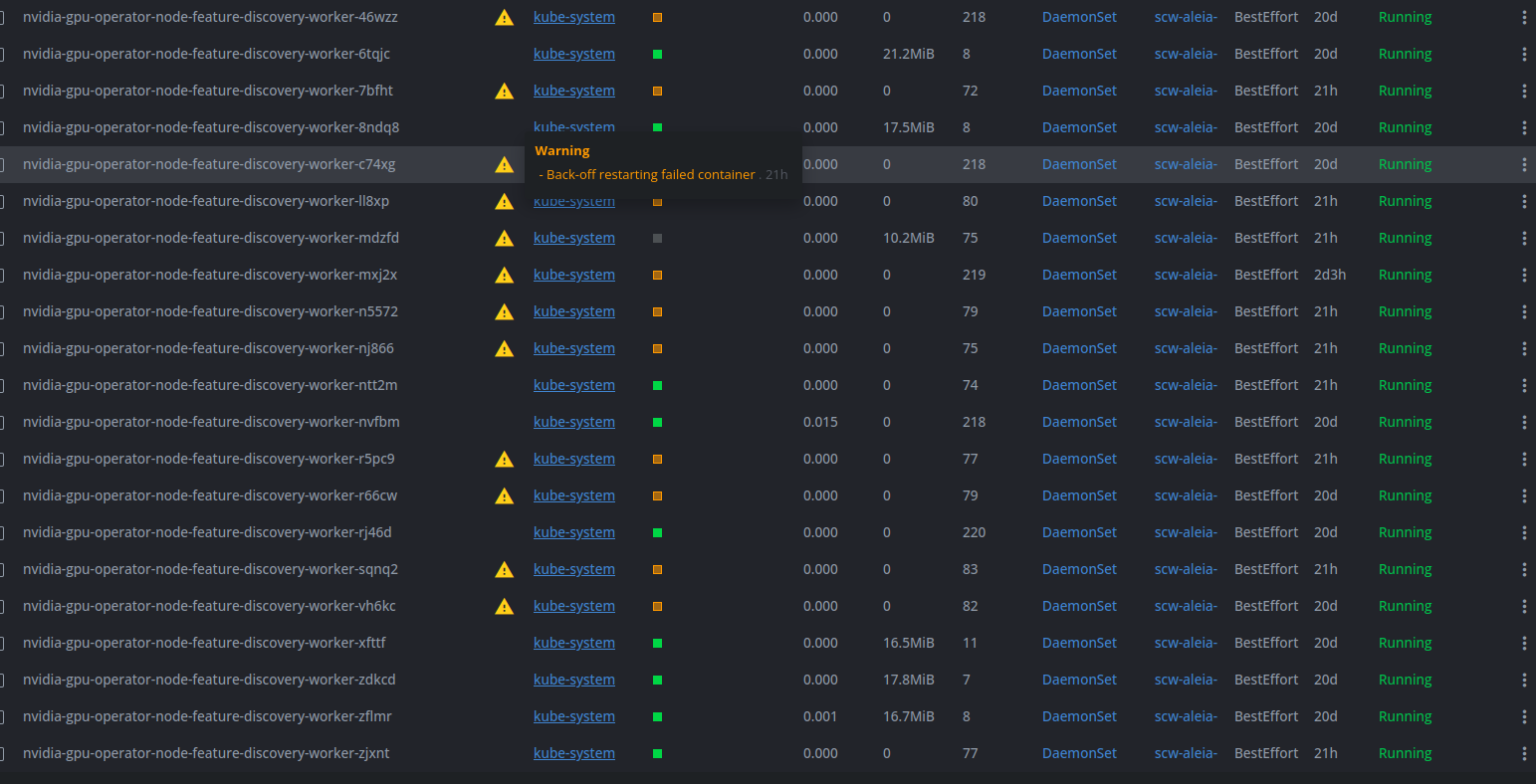The image size is (1536, 784).
Task: Open three-dot menu on worker-xfttf row
Action: pyautogui.click(x=1524, y=643)
